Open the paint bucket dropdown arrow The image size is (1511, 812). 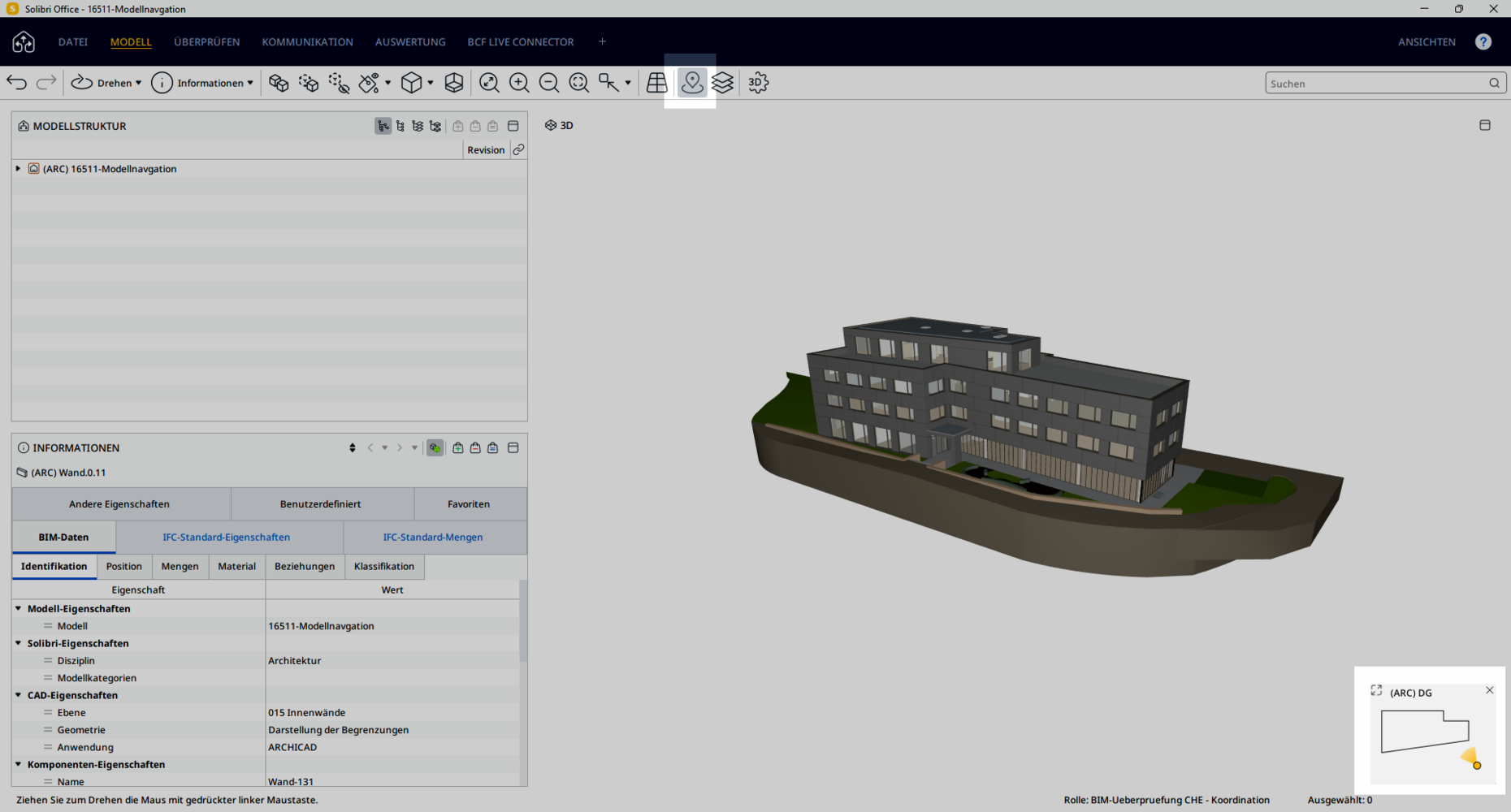(x=387, y=83)
